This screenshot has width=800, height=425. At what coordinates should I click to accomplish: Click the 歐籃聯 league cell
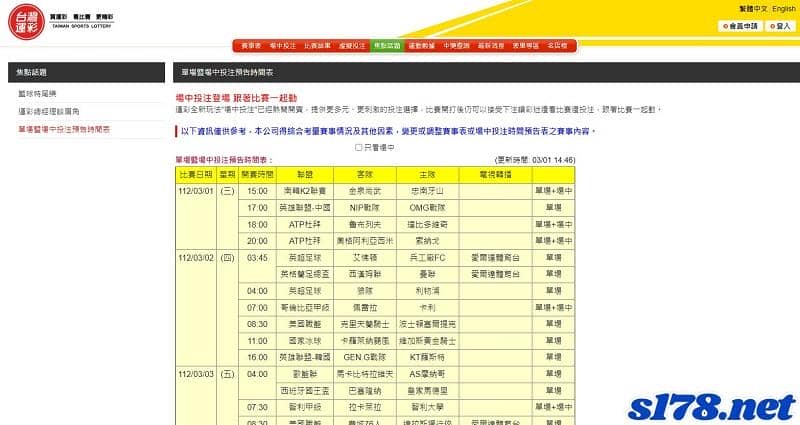[x=305, y=374]
